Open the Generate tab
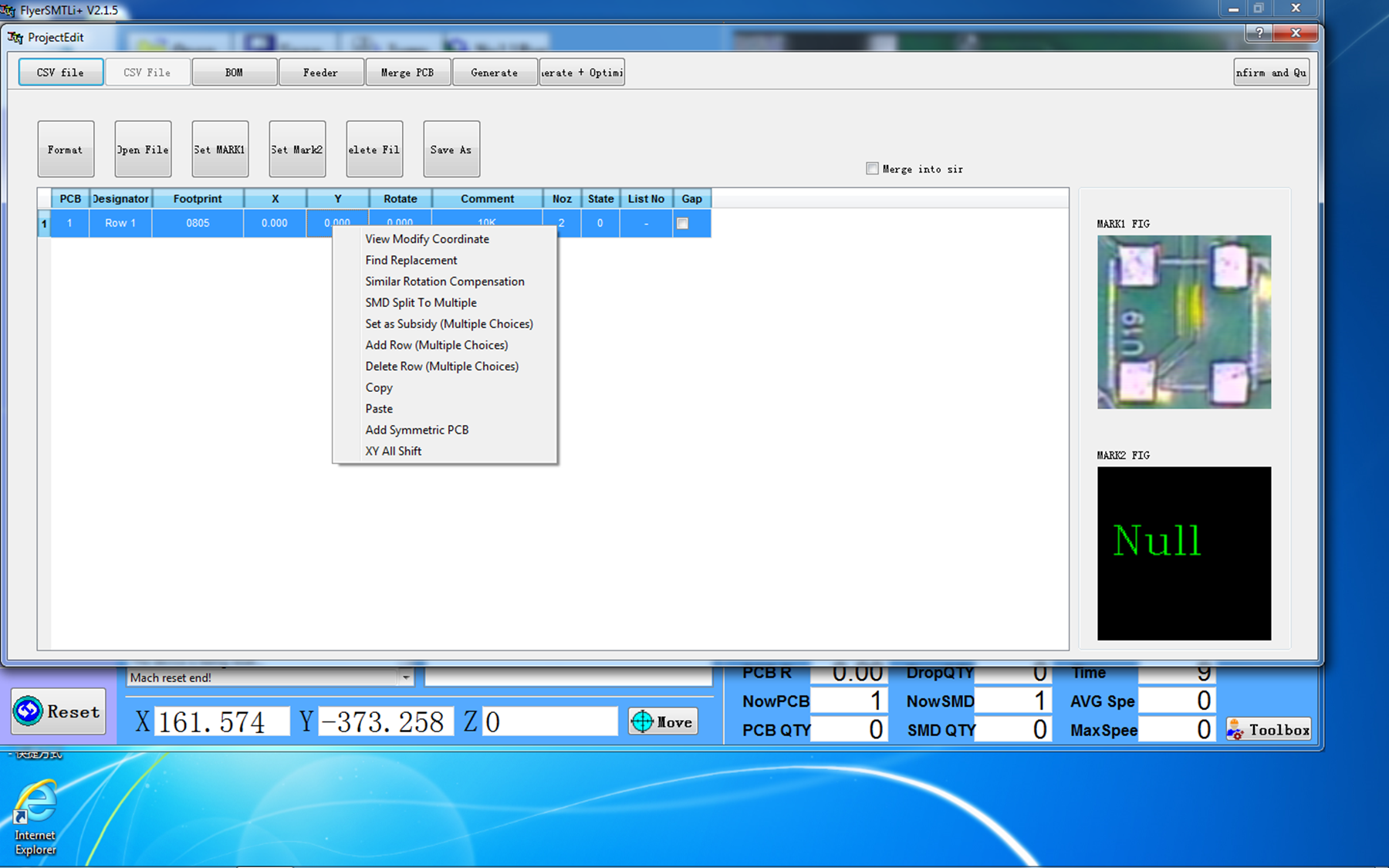The width and height of the screenshot is (1389, 868). [x=495, y=73]
